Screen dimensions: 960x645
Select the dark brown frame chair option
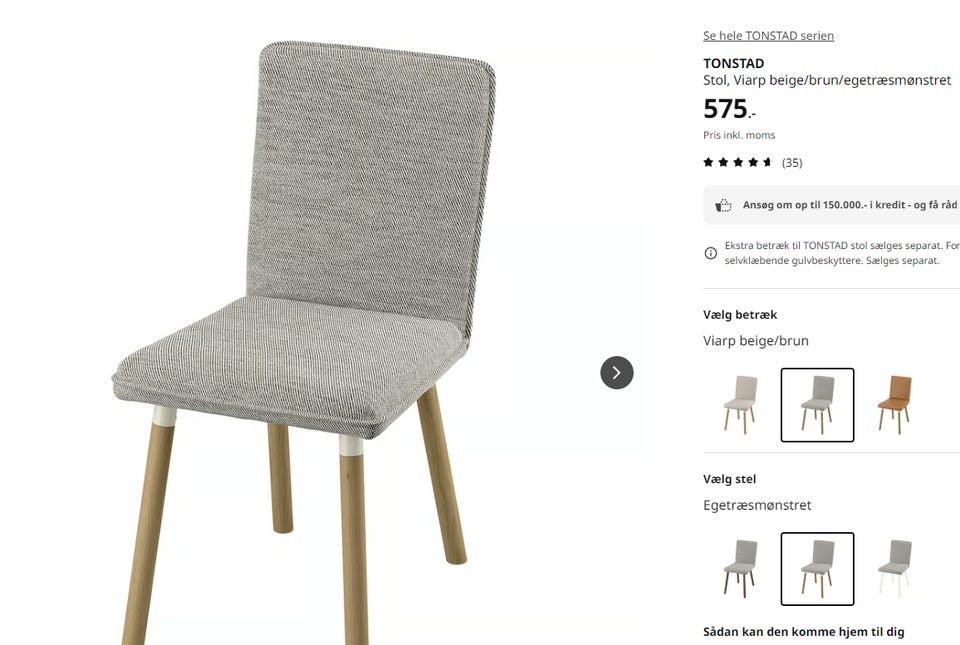click(740, 569)
